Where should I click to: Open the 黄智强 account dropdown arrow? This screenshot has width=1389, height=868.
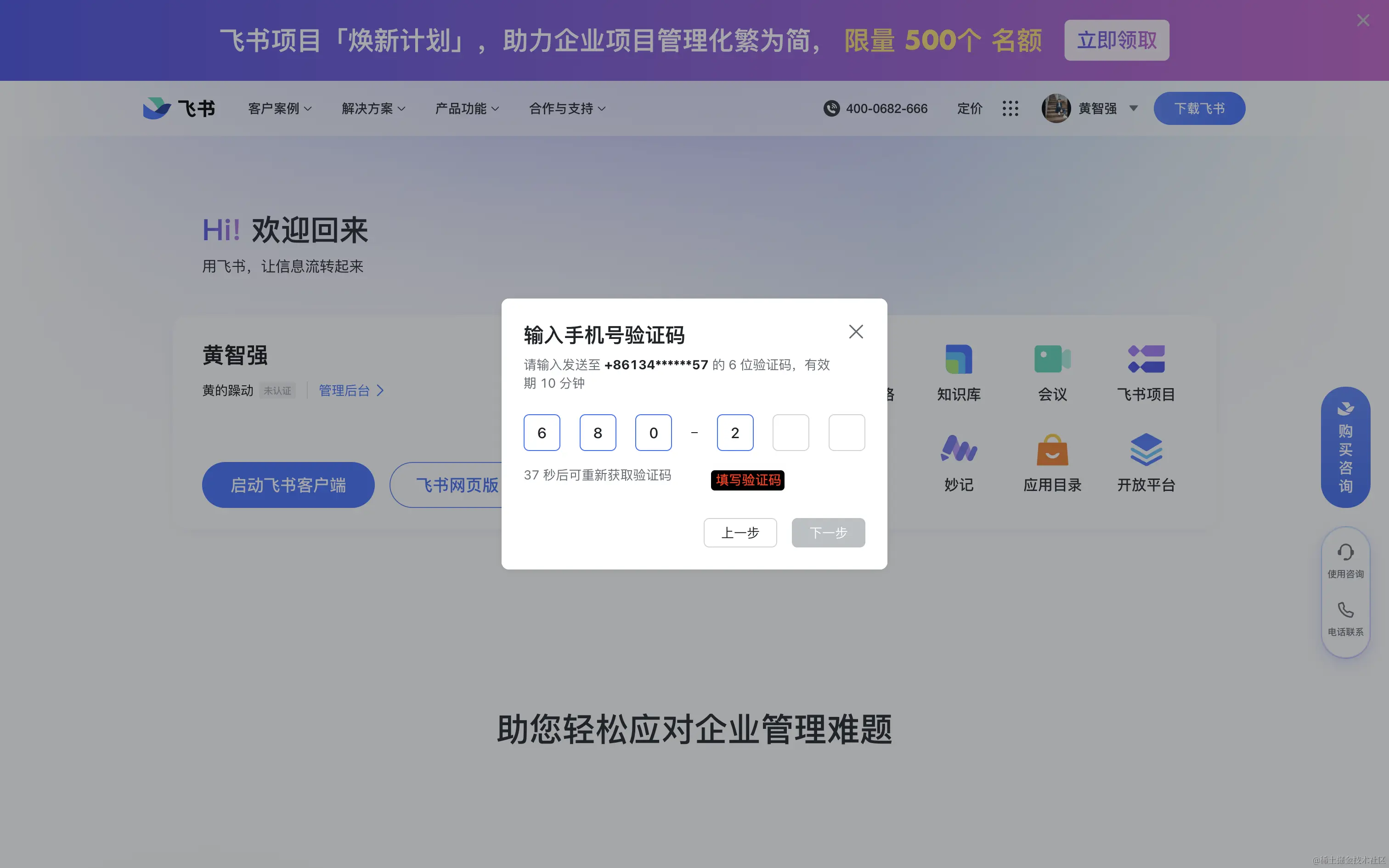point(1133,108)
